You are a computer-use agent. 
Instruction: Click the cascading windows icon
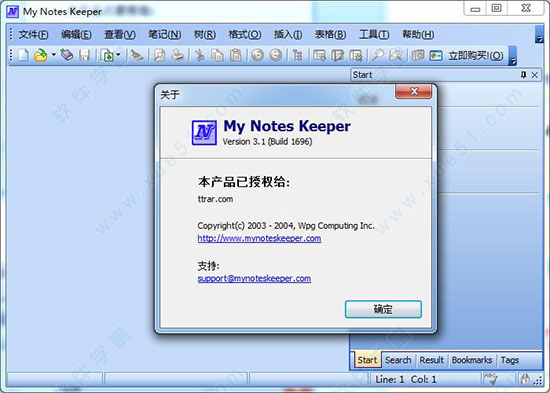(418, 55)
